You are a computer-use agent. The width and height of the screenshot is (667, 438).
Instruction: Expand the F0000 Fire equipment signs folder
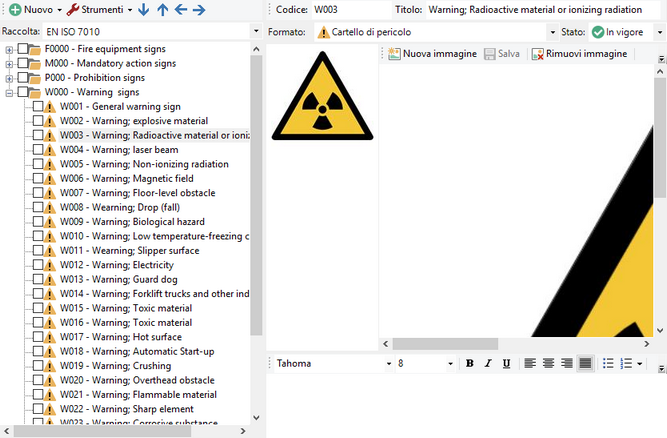click(x=9, y=49)
